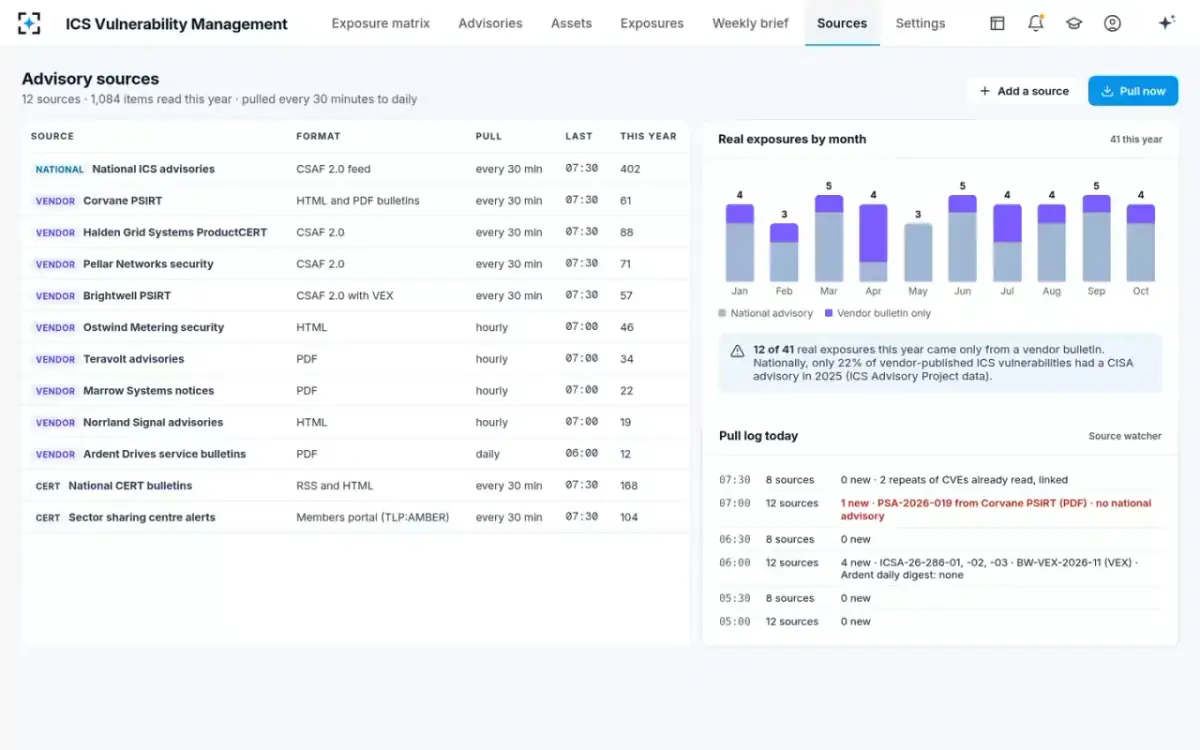Click the warning triangle in the exposure note
The width and height of the screenshot is (1200, 750).
(737, 351)
